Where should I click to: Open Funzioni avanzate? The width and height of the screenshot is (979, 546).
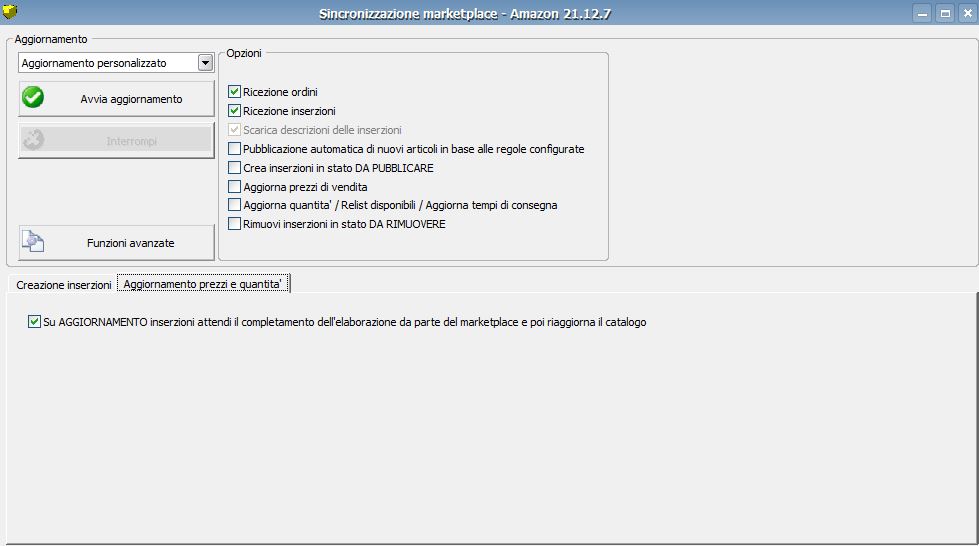[x=116, y=243]
